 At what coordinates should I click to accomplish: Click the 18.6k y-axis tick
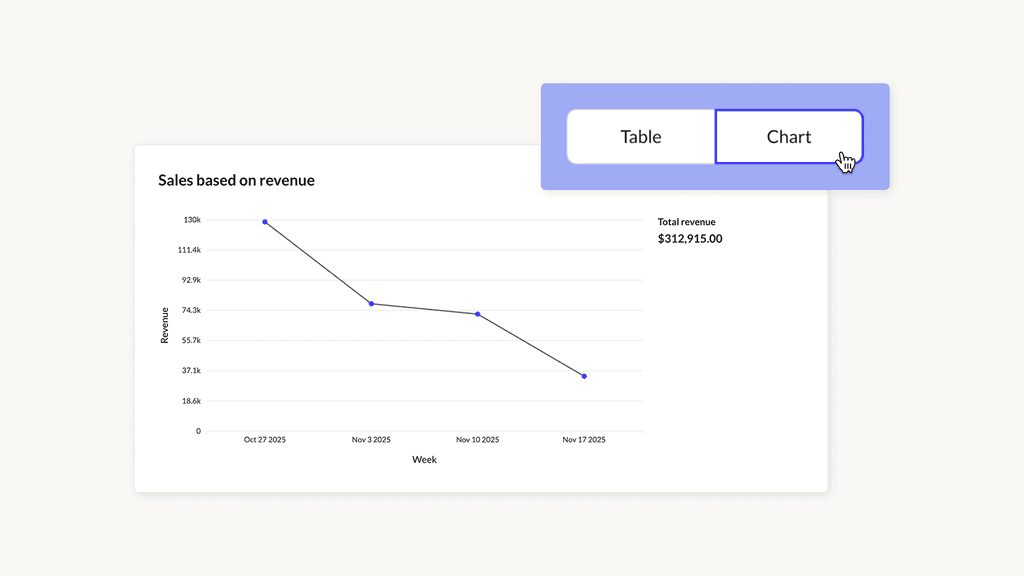pos(190,401)
